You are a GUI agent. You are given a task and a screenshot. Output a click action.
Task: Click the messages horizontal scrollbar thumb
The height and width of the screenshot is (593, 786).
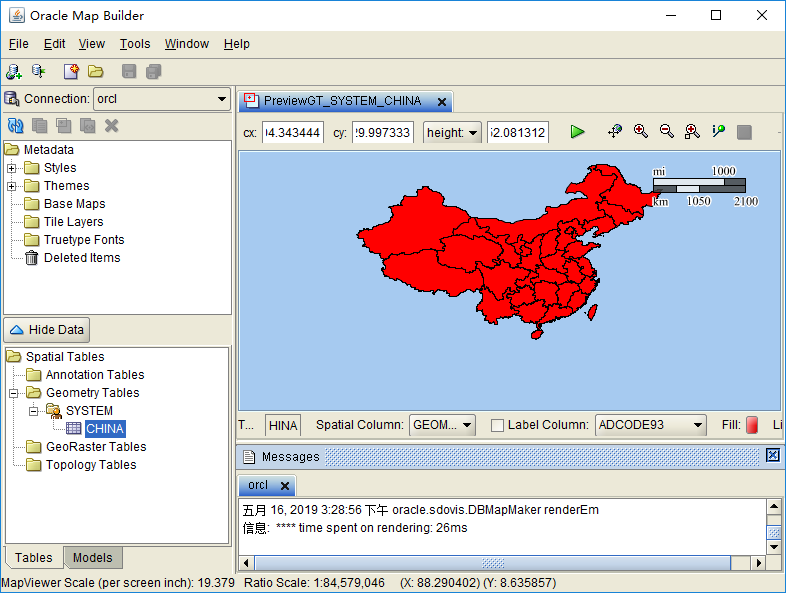(493, 563)
